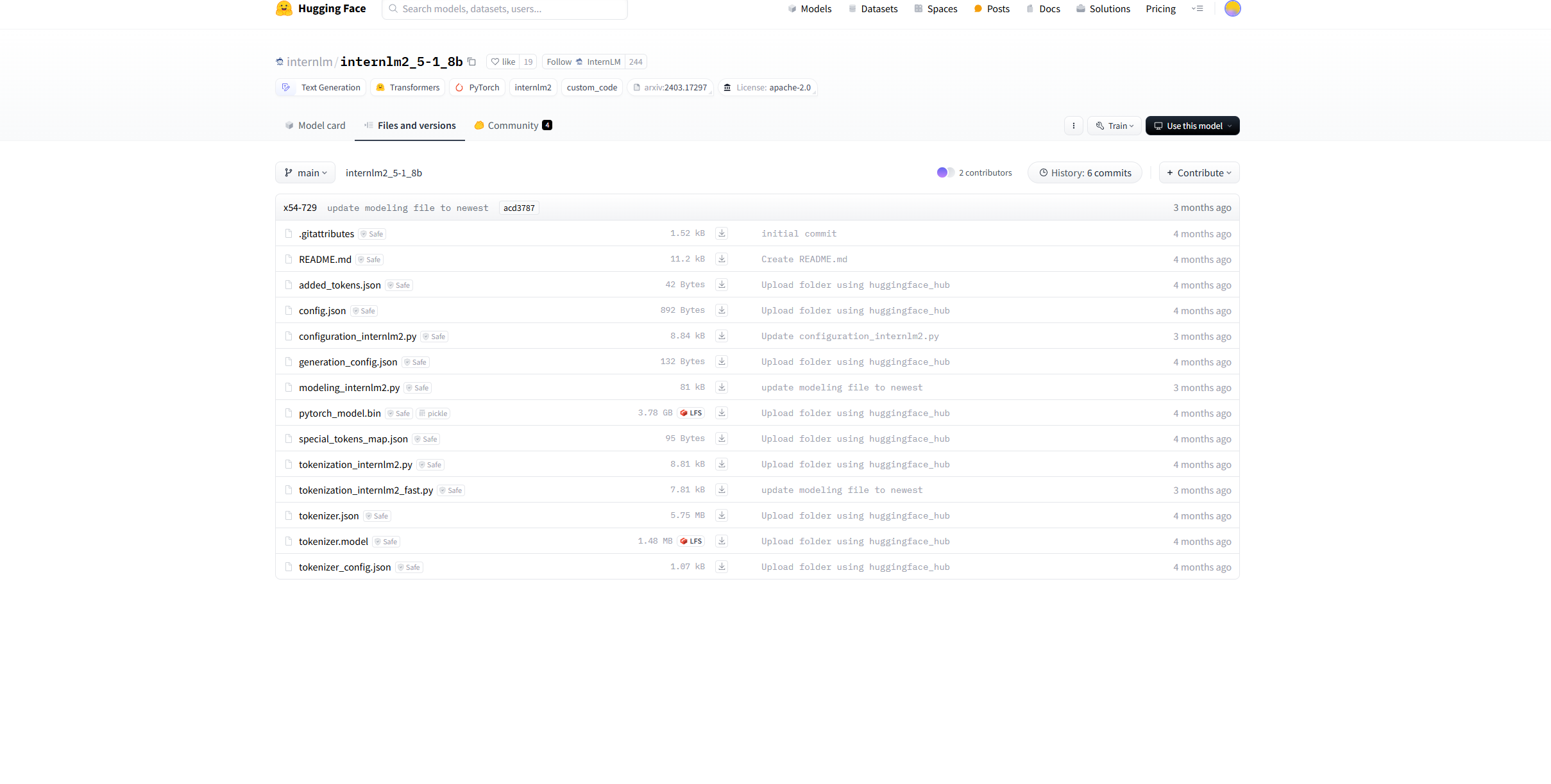The image size is (1551, 784).
Task: Download the pytorch_model.bin file
Action: point(722,413)
